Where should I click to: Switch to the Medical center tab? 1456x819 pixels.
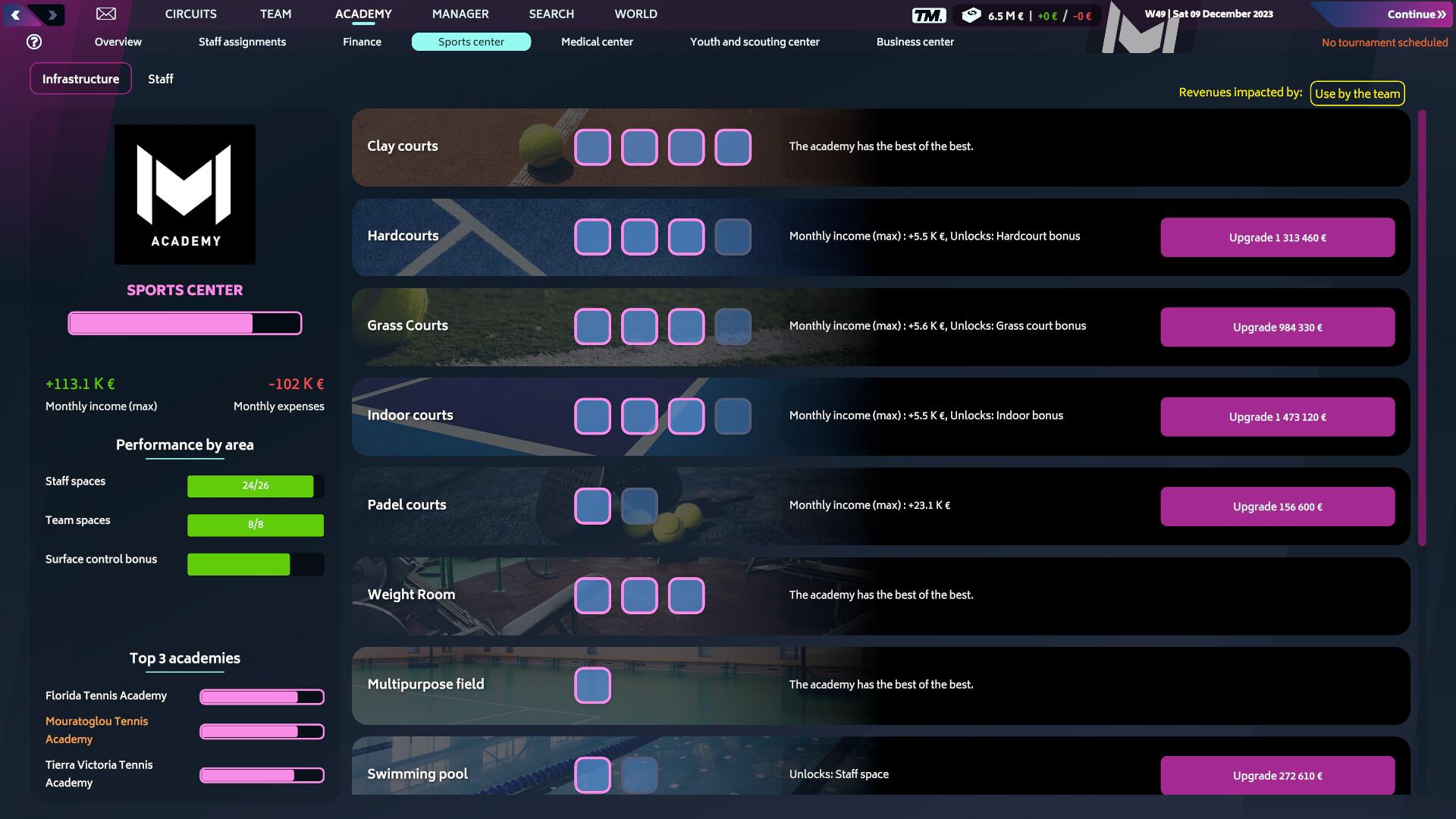pos(597,42)
